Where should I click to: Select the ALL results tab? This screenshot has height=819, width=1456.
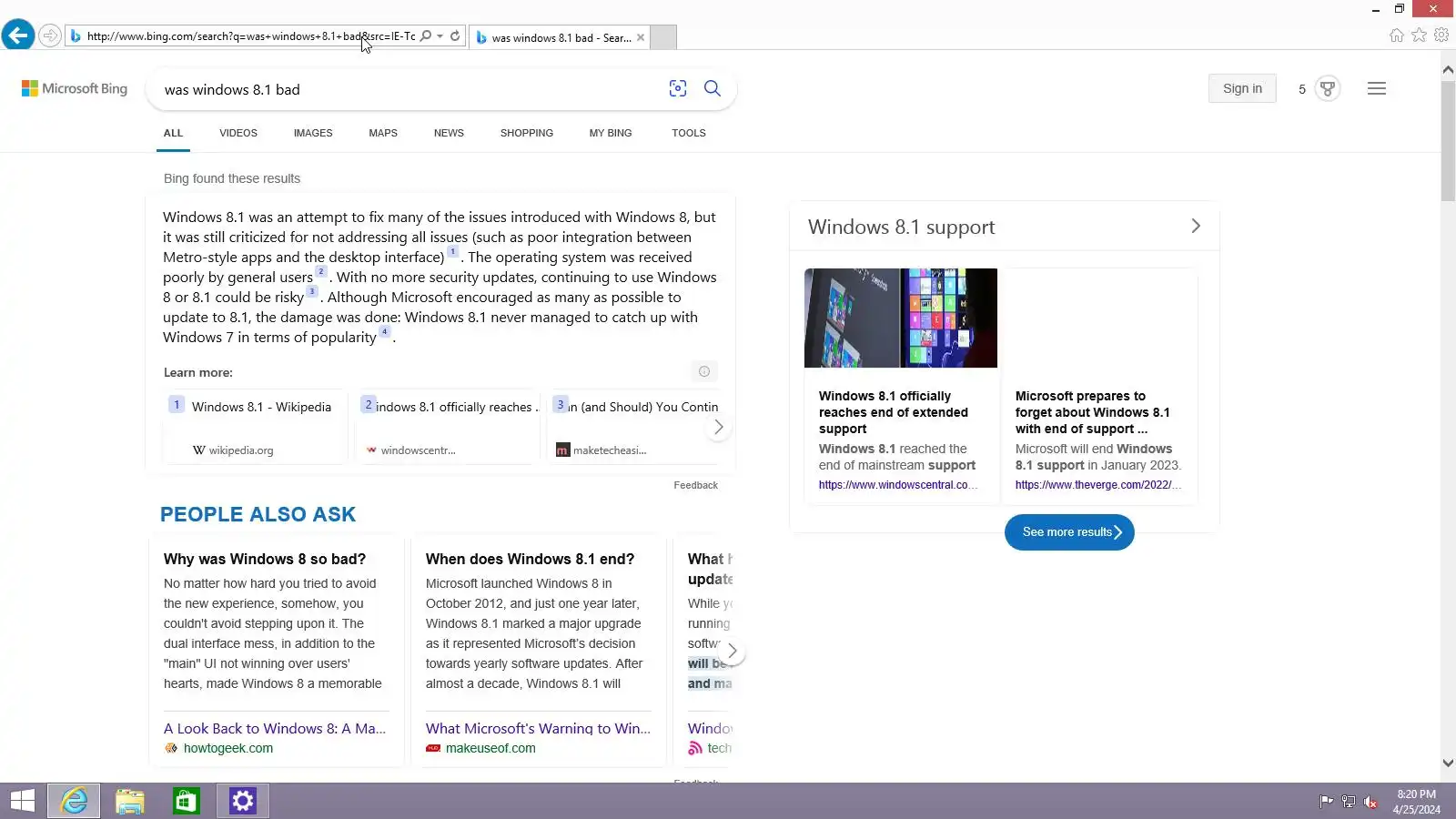pos(173,133)
